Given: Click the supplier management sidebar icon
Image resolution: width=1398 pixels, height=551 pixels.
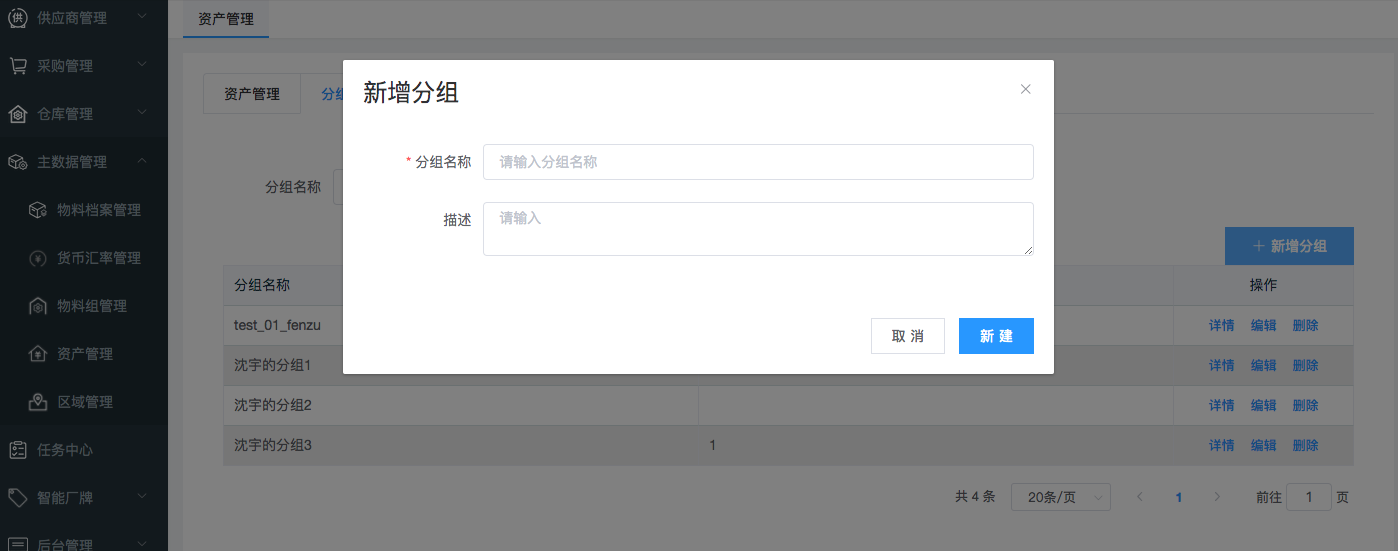Looking at the screenshot, I should [17, 17].
